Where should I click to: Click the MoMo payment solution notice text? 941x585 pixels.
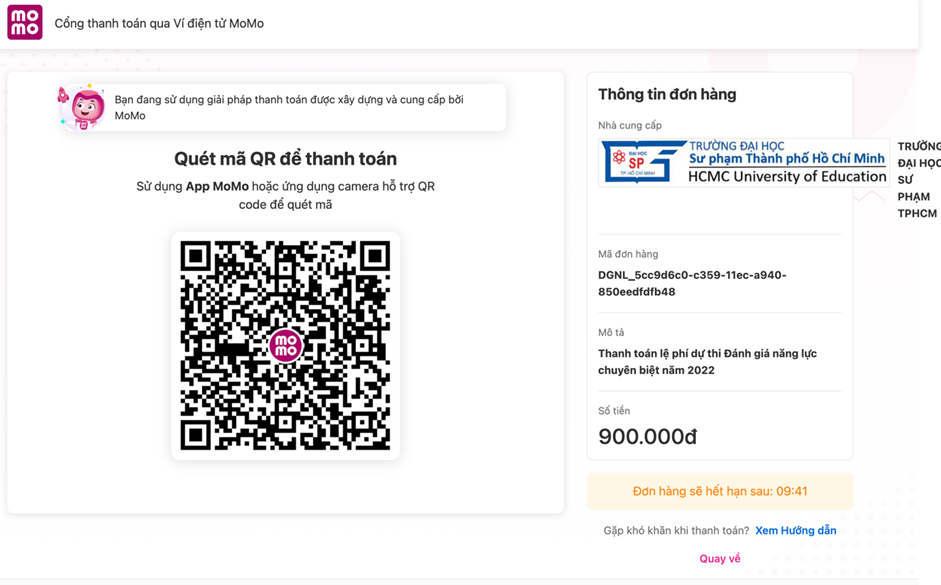click(x=289, y=107)
